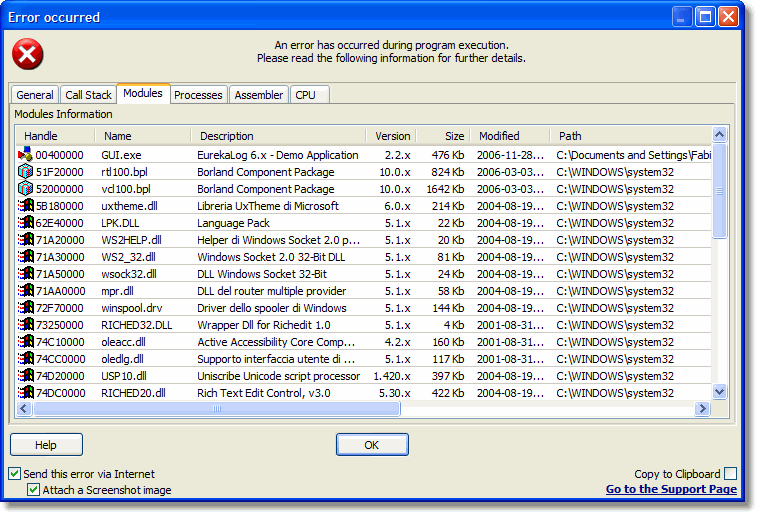Select the 'Libreria UxTheme di Microsoft' cell
Screen dimensions: 757x514
(268, 206)
